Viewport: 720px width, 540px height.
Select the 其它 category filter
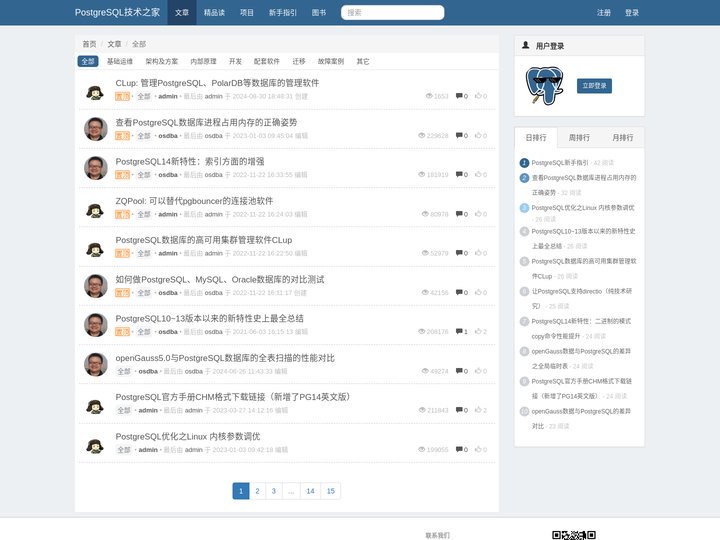coord(363,61)
